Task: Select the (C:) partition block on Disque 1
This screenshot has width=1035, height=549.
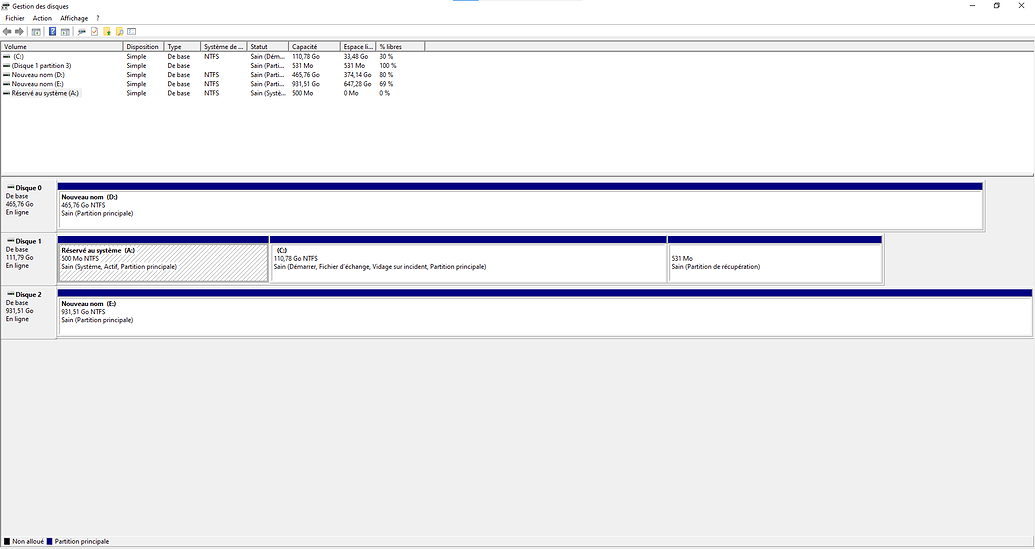Action: (x=468, y=263)
